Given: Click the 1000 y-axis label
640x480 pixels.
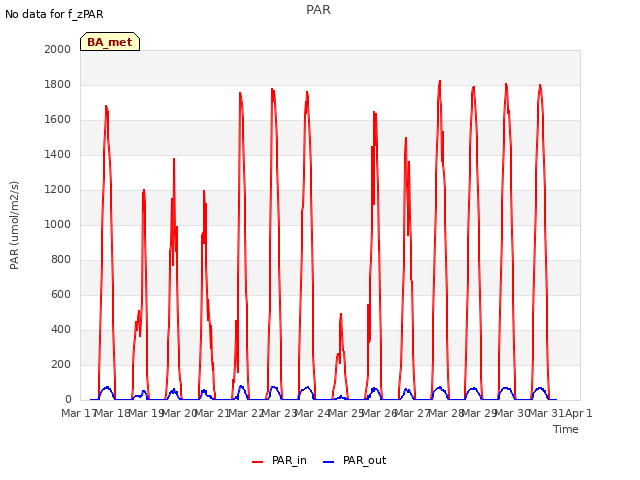Looking at the screenshot, I should pyautogui.click(x=58, y=224).
